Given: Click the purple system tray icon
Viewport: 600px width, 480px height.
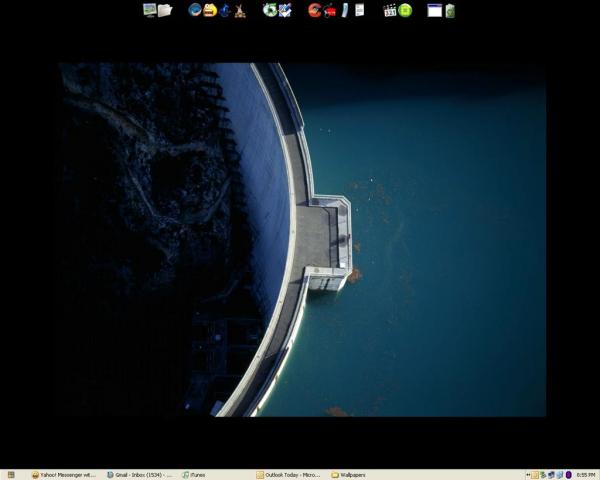Looking at the screenshot, I should click(568, 475).
